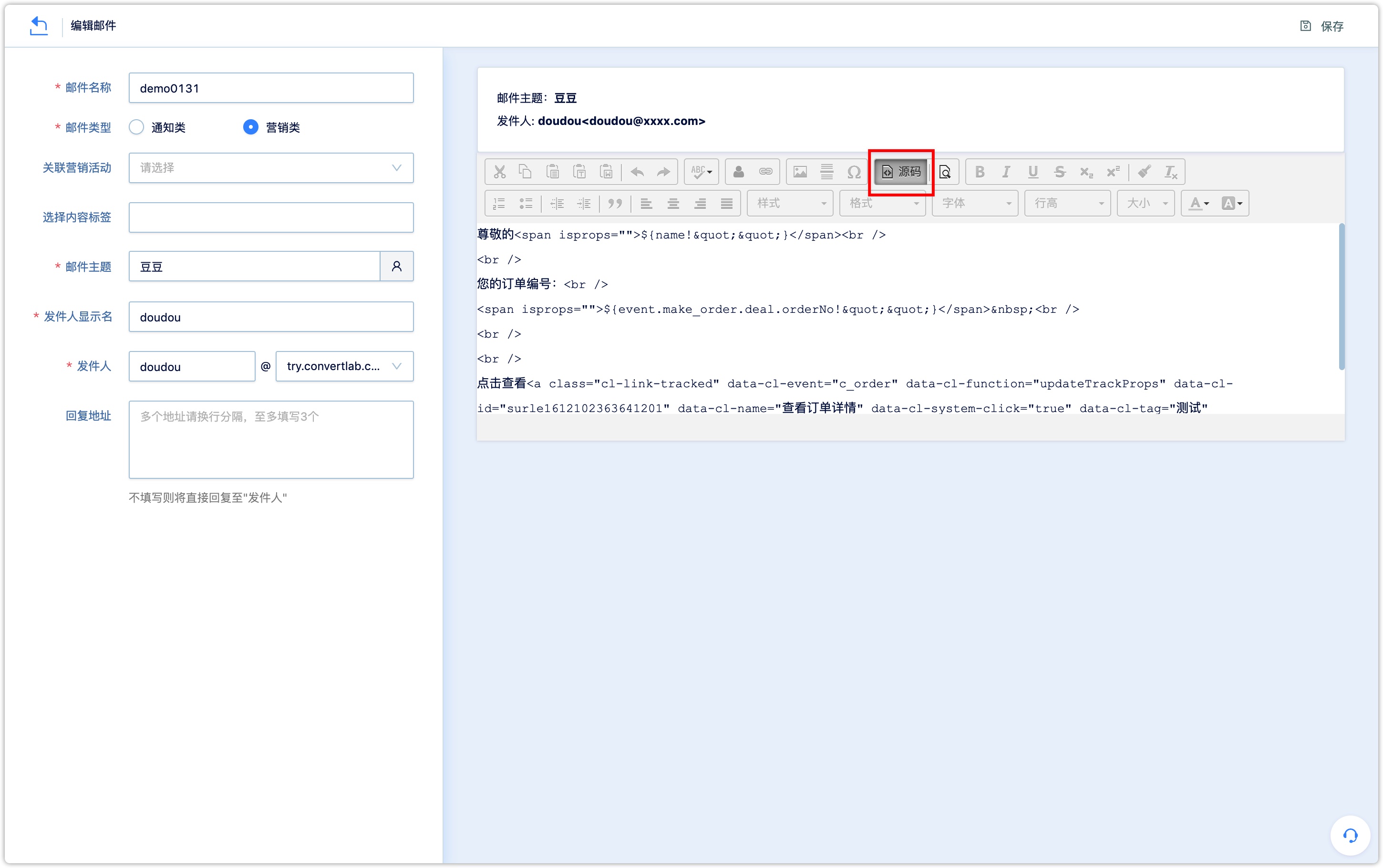Open the text color picker
This screenshot has width=1383, height=868.
pos(1199,203)
